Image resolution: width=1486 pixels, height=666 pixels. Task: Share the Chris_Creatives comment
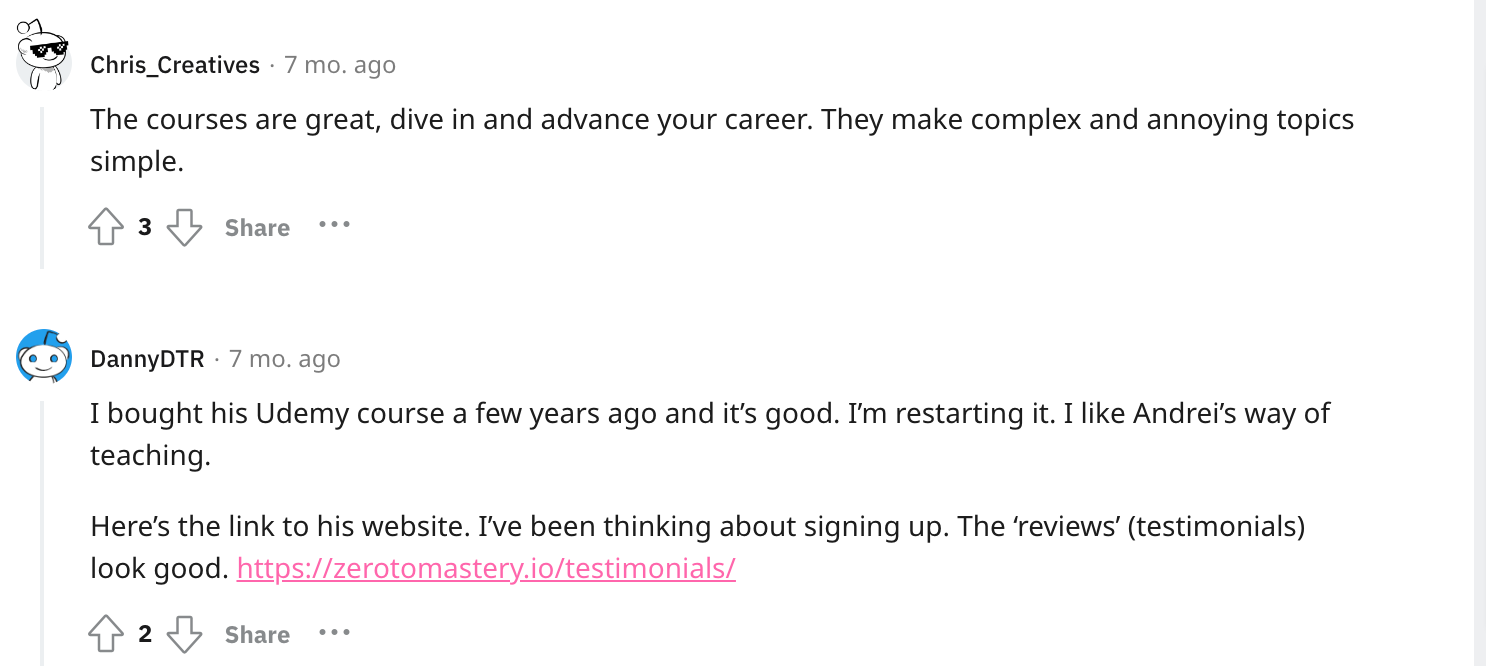pyautogui.click(x=257, y=228)
